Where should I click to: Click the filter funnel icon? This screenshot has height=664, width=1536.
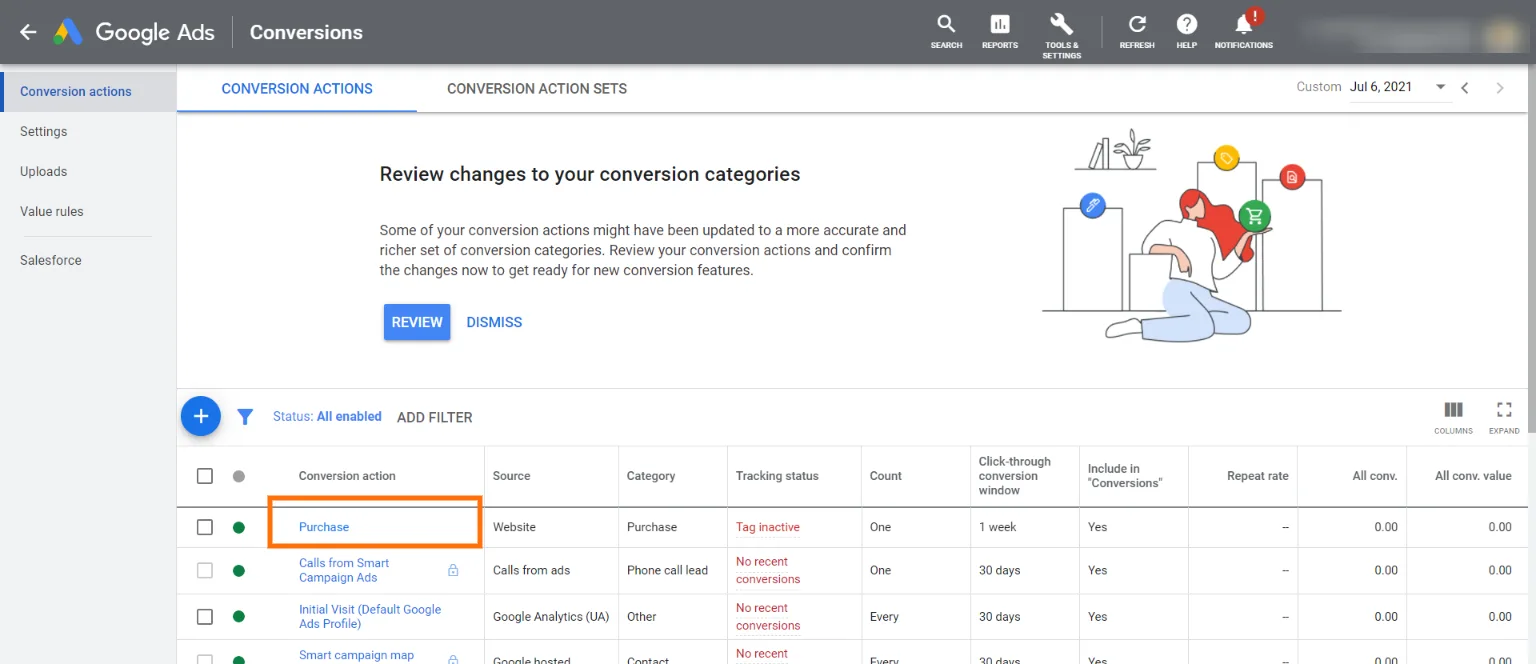pyautogui.click(x=245, y=417)
